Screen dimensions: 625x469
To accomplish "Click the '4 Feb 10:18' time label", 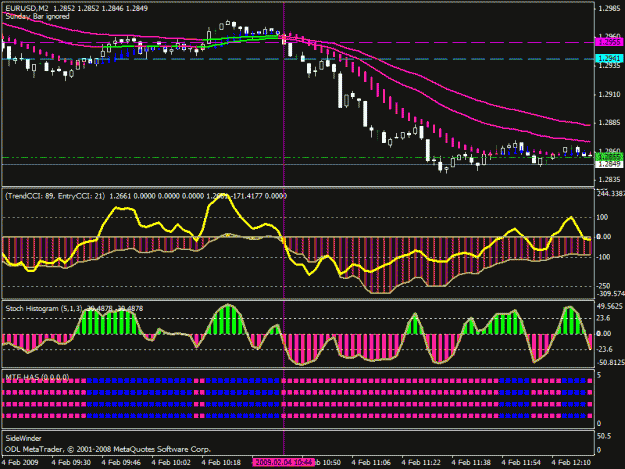I will coord(221,462).
